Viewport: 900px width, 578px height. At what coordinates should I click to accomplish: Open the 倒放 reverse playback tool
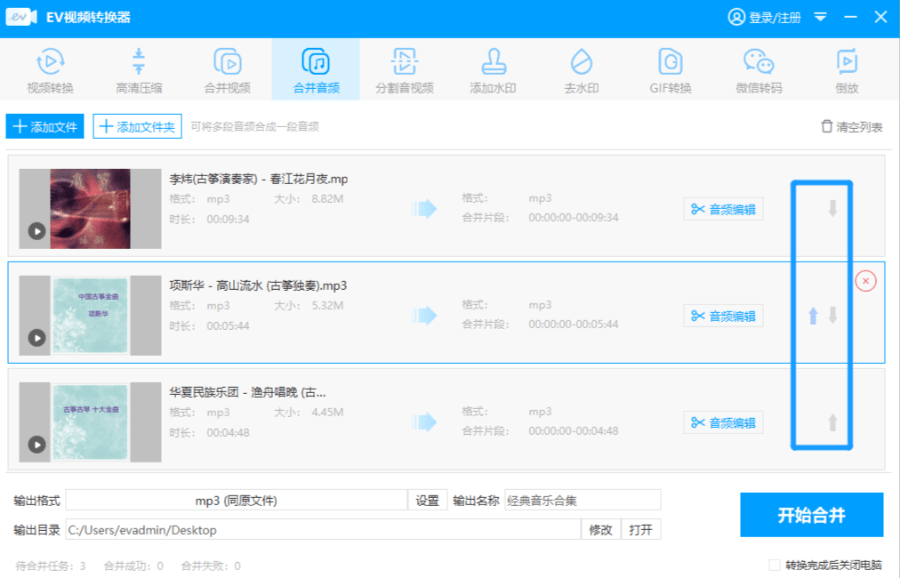848,68
